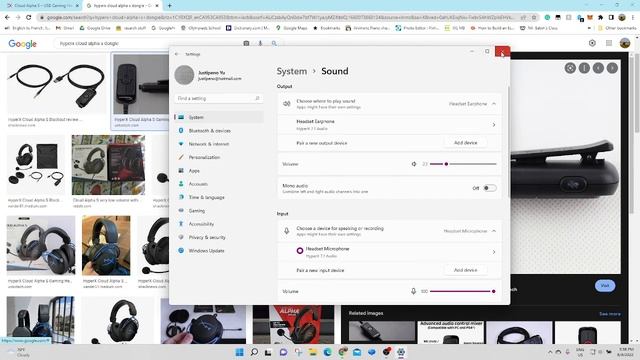Image resolution: width=640 pixels, height=360 pixels.
Task: Open Gaming settings
Action: [219, 211]
